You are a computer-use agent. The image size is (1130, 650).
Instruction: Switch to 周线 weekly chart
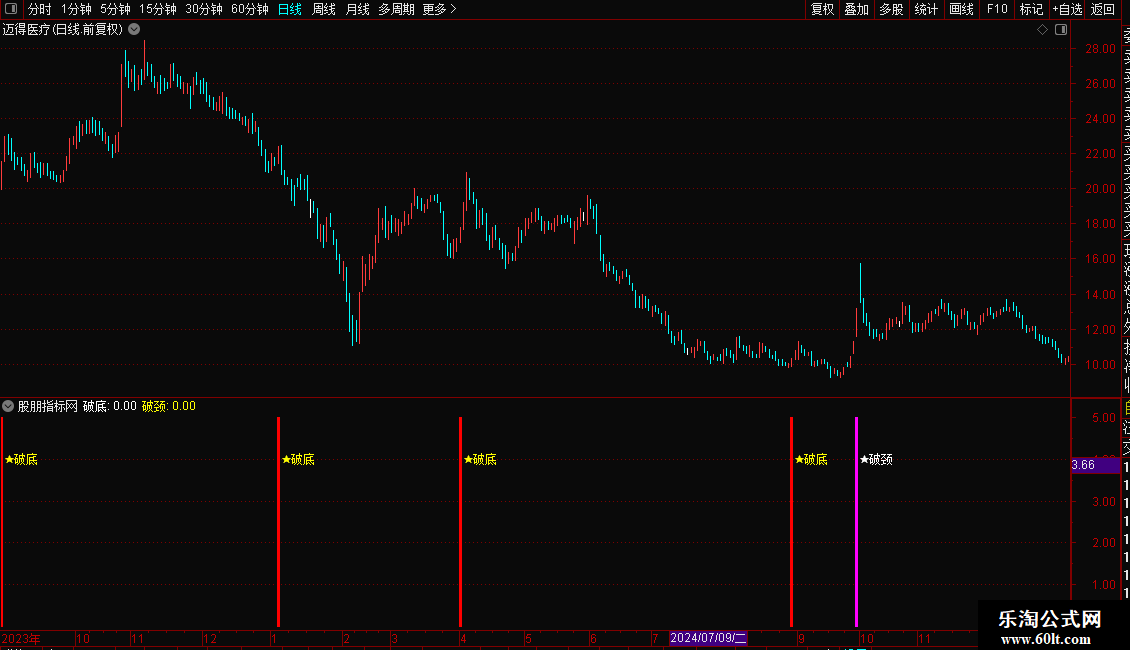click(x=324, y=9)
